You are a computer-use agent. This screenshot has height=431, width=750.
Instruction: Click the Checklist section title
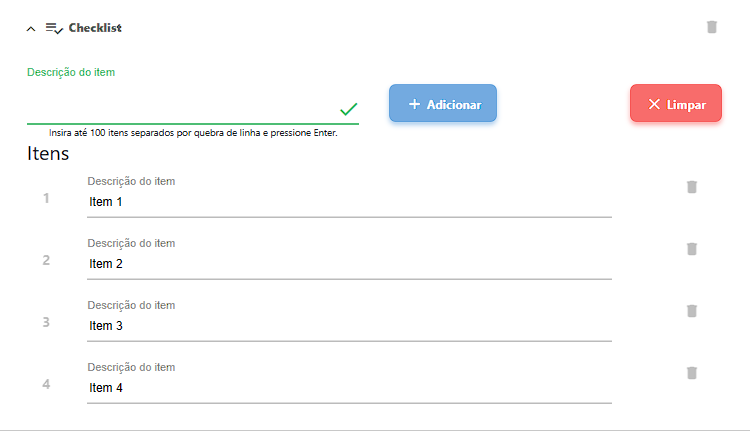[95, 28]
